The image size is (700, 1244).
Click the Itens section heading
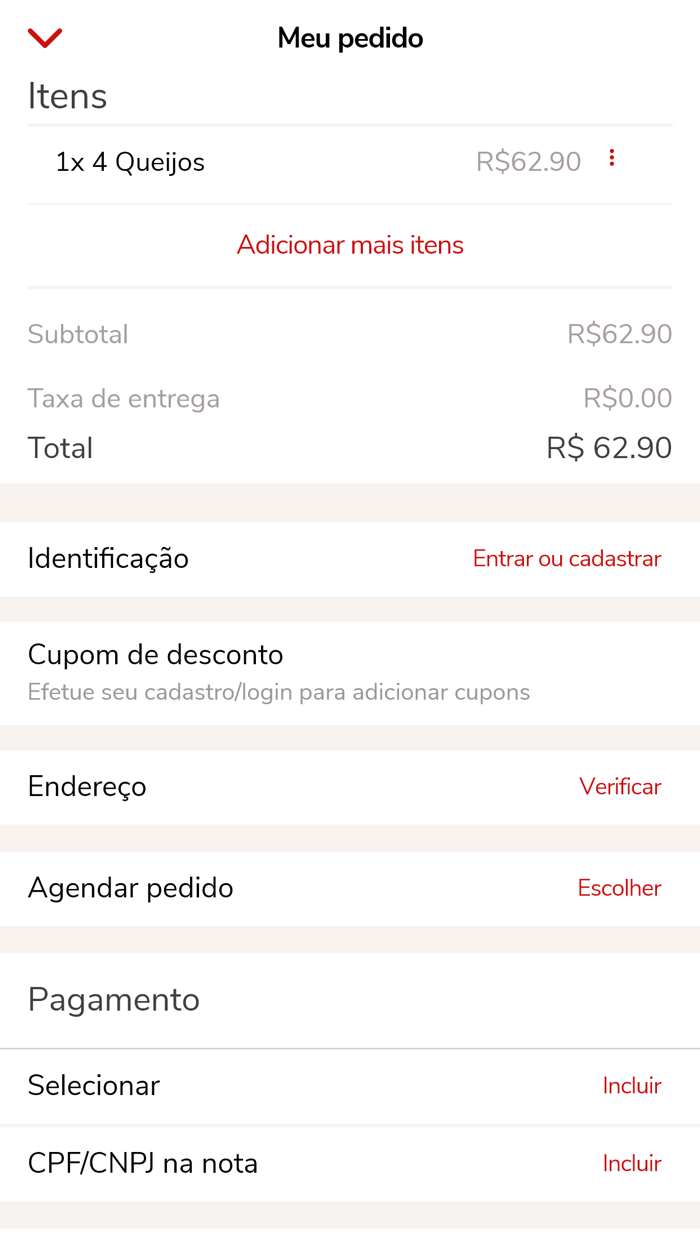68,95
